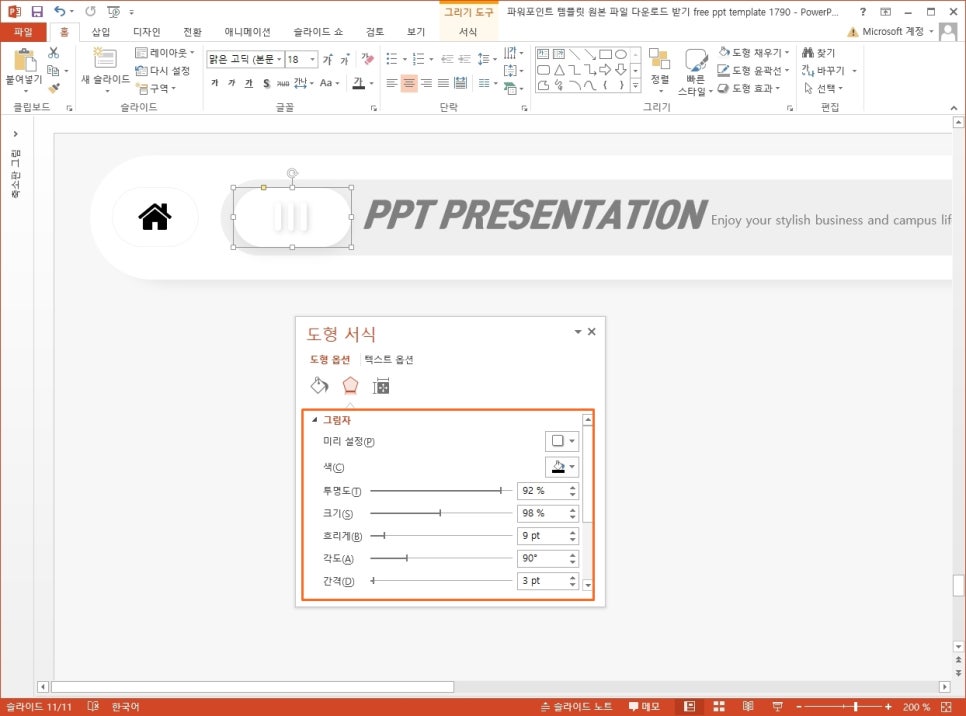This screenshot has height=716, width=966.
Task: Open the 미리 설정 shadow presets dropdown
Action: 562,440
